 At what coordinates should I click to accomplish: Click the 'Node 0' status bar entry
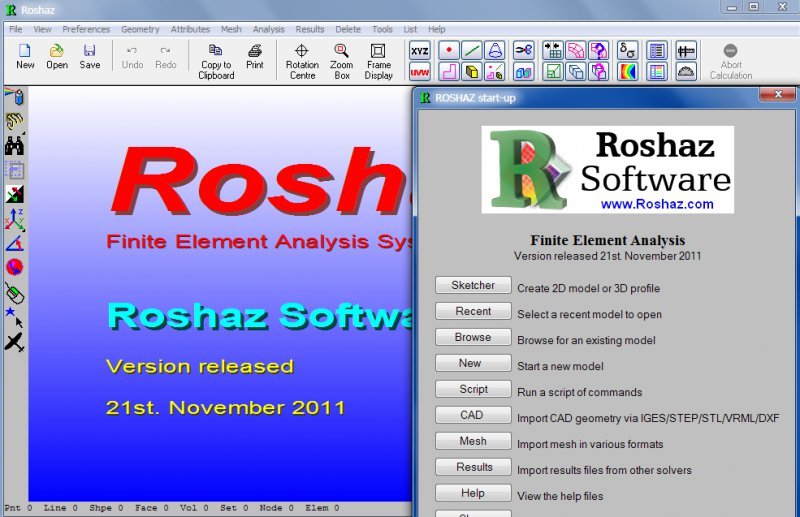click(x=277, y=508)
